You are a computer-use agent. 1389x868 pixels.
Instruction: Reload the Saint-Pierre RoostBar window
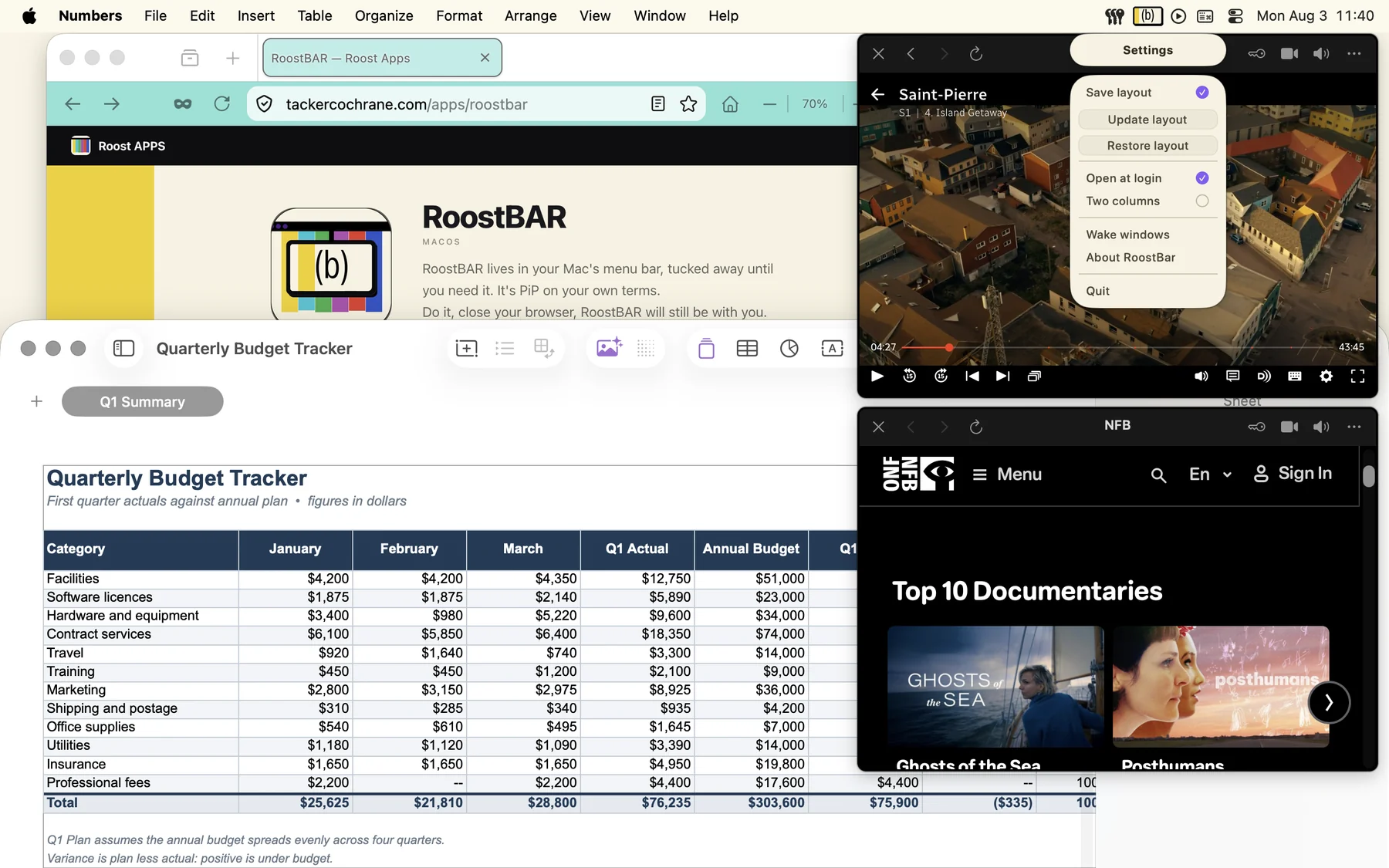(976, 53)
